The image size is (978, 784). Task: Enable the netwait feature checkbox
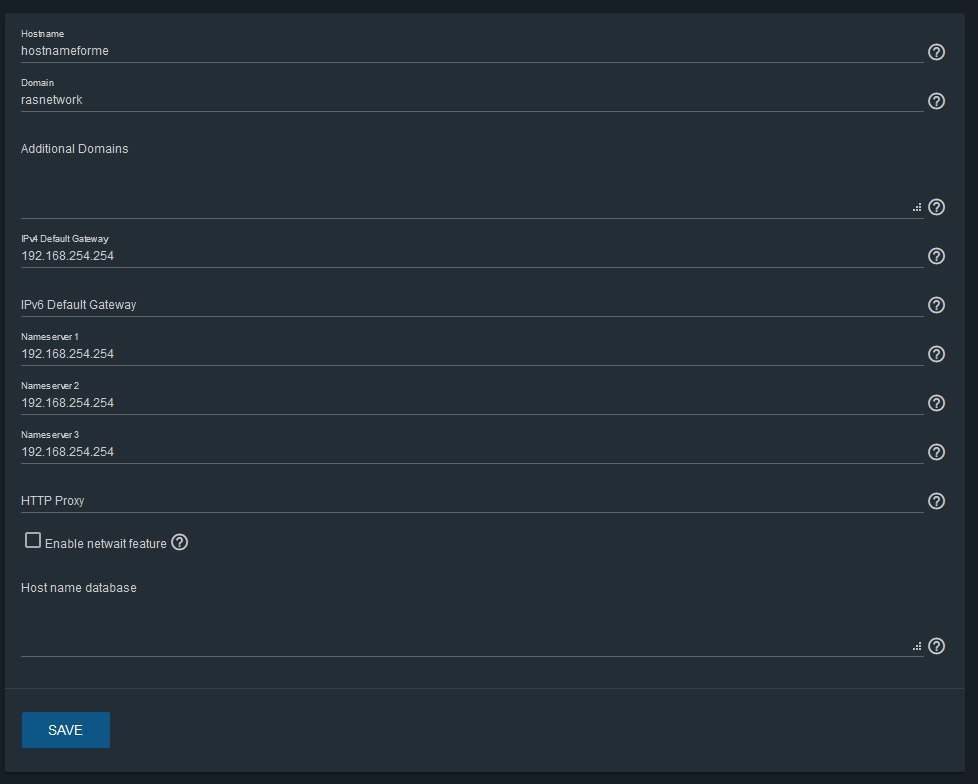click(32, 540)
